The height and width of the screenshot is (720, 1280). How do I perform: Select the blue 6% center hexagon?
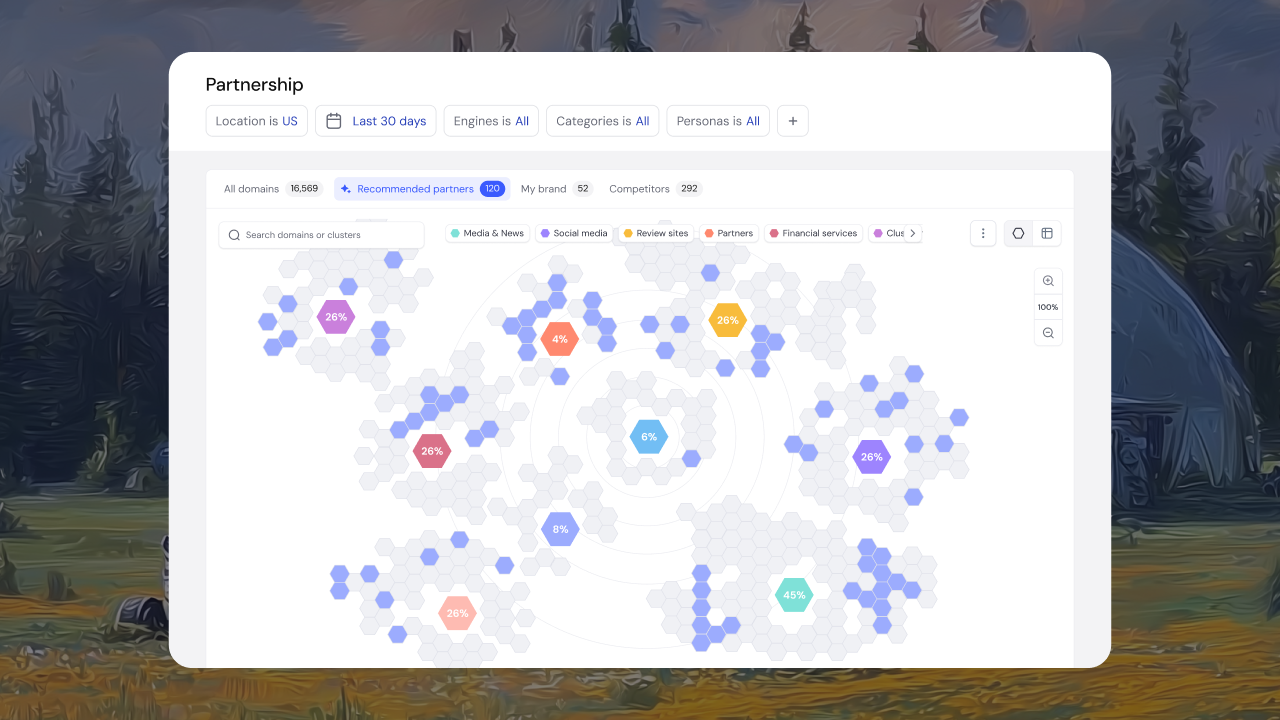(649, 437)
